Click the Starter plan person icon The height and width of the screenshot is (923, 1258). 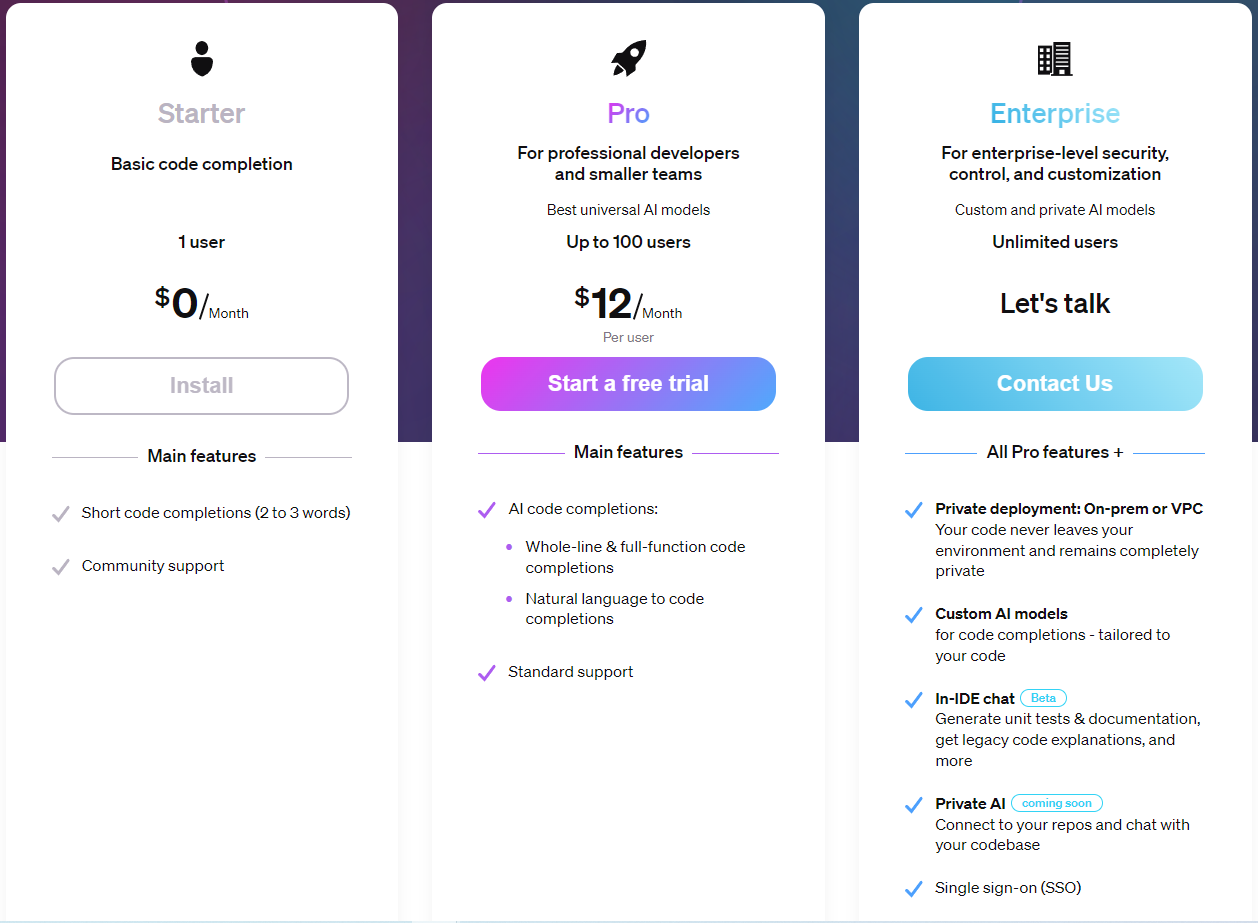[202, 59]
